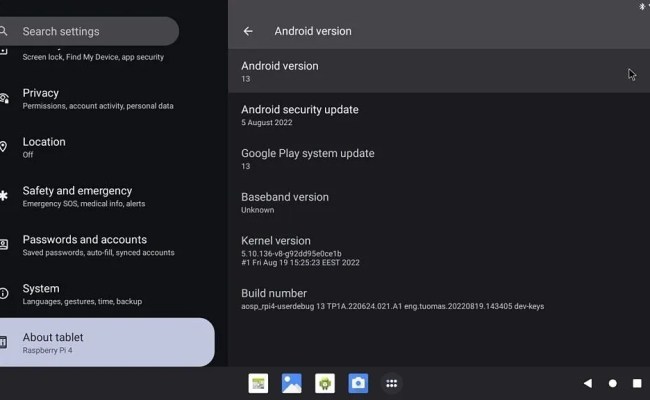This screenshot has width=650, height=400.
Task: Select the About tablet entry
Action: point(107,342)
